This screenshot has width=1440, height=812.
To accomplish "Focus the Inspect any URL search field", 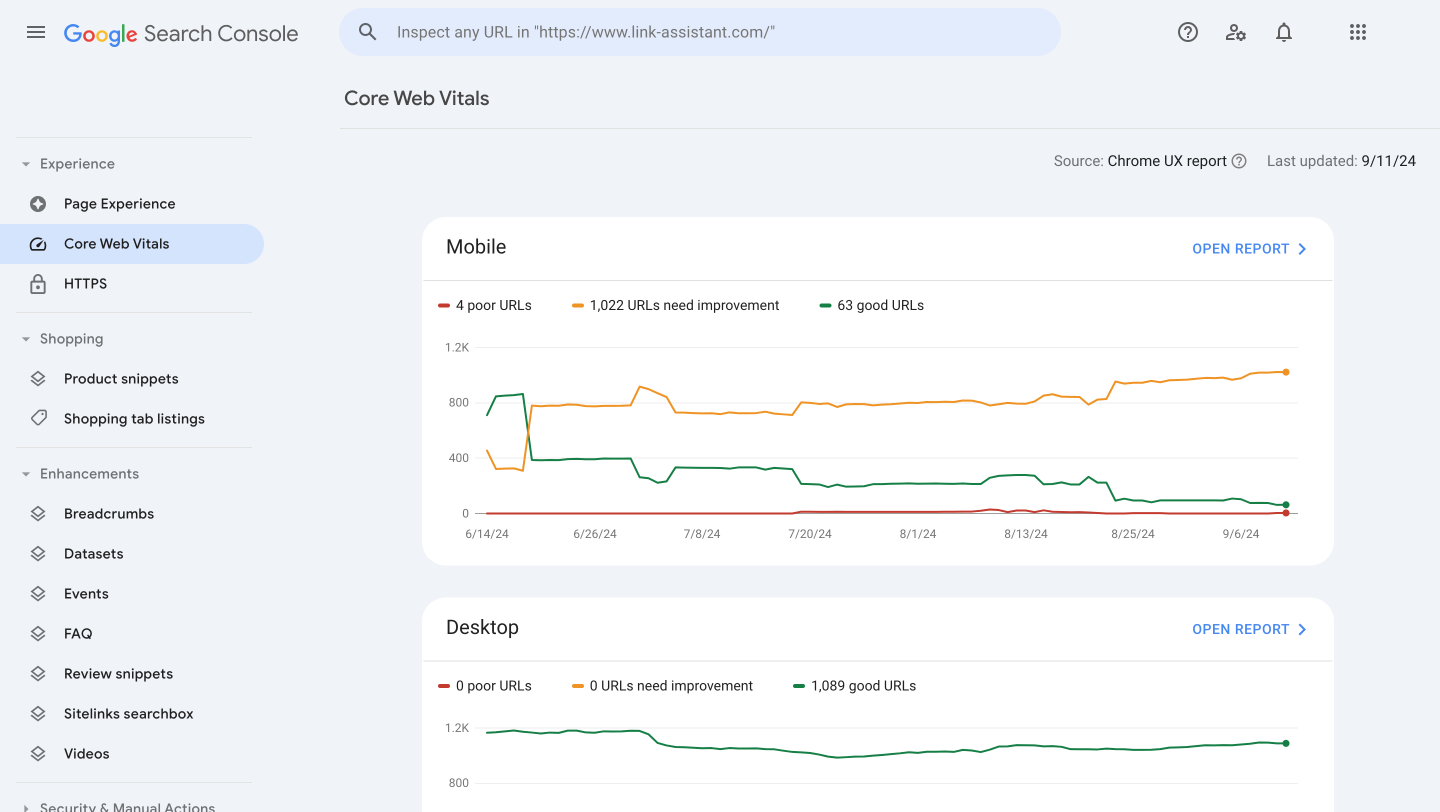I will (x=700, y=32).
